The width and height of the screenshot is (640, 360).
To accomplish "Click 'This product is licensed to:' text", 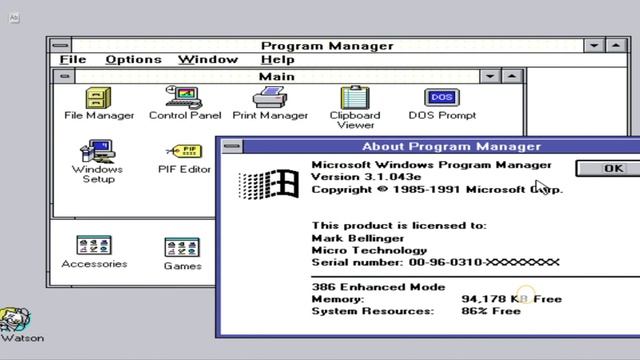I will (x=399, y=226).
